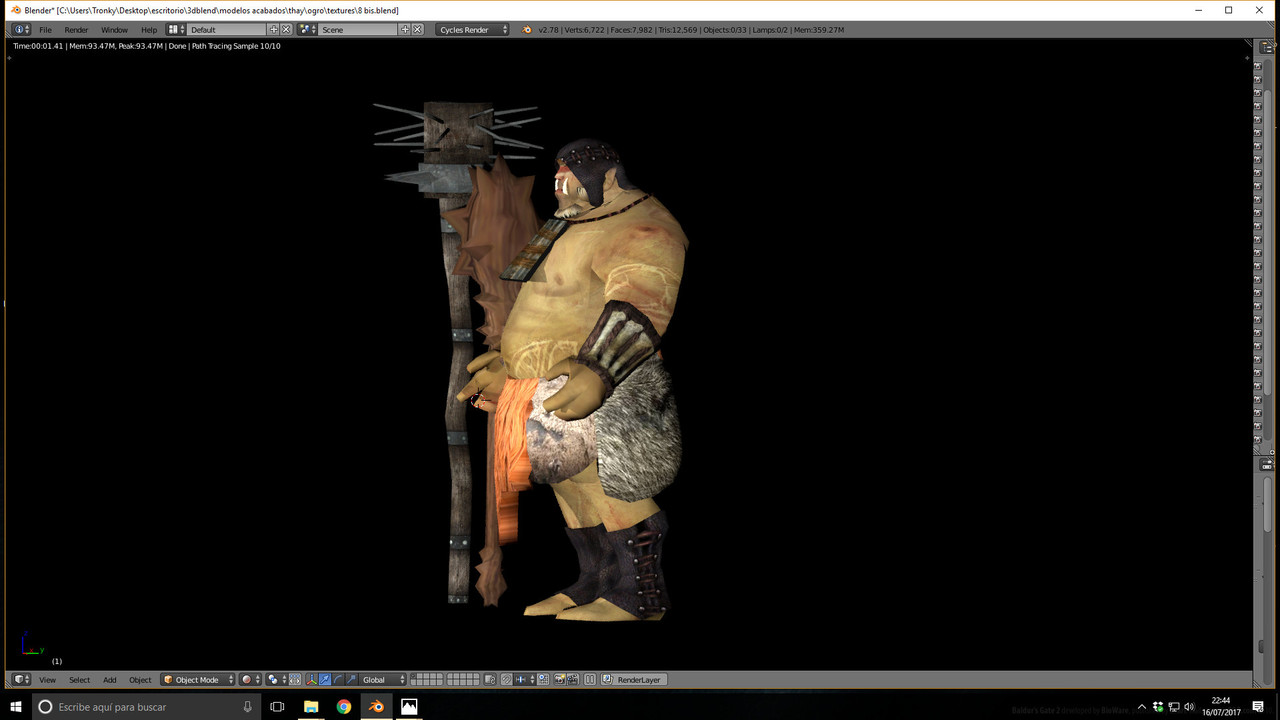1280x720 pixels.
Task: Open the pivot point selector icon
Action: (275, 680)
